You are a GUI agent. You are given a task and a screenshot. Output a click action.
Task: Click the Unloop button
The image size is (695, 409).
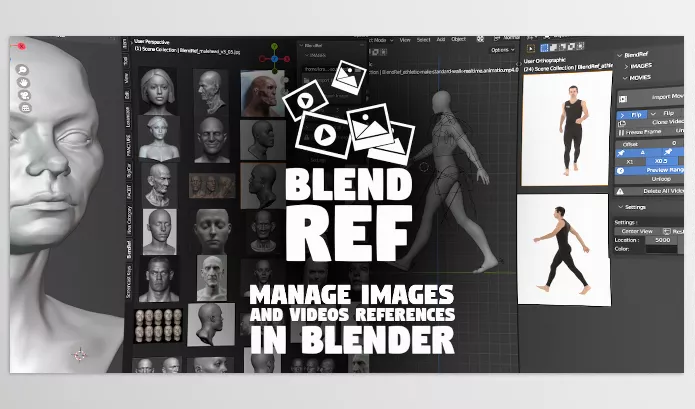650,179
